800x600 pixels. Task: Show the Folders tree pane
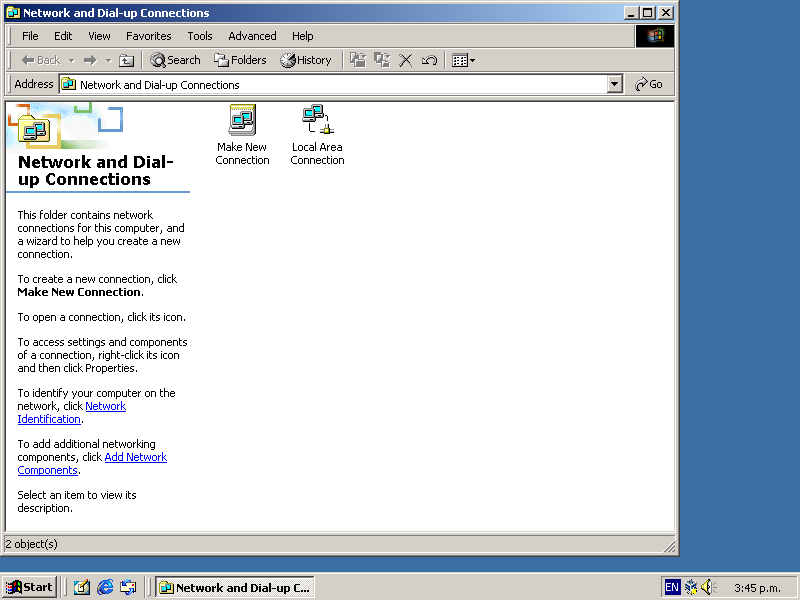(x=240, y=60)
